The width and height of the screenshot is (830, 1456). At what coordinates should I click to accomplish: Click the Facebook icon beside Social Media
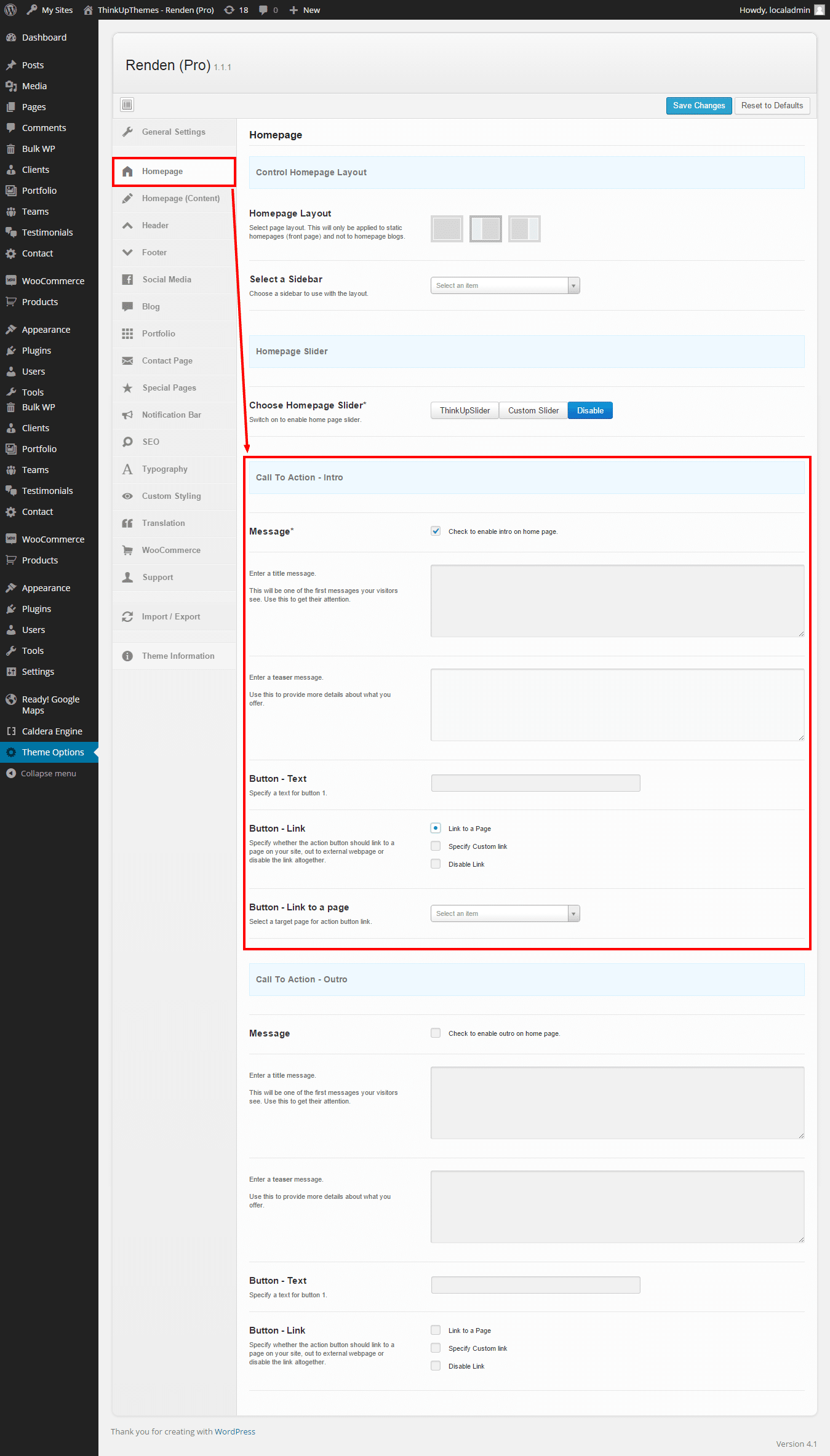[x=127, y=279]
